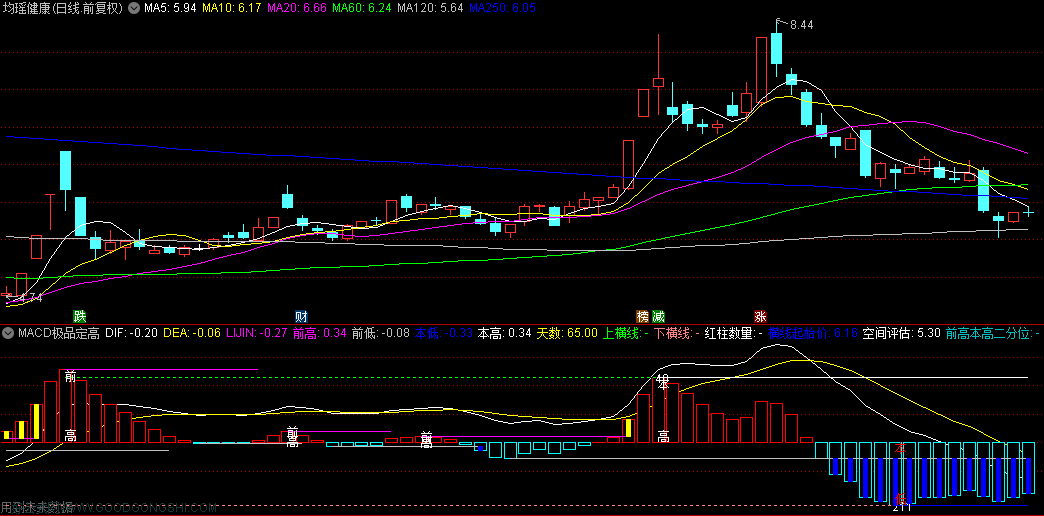The image size is (1044, 516).
Task: Click the 天数: 65.00 value
Action: 567,332
